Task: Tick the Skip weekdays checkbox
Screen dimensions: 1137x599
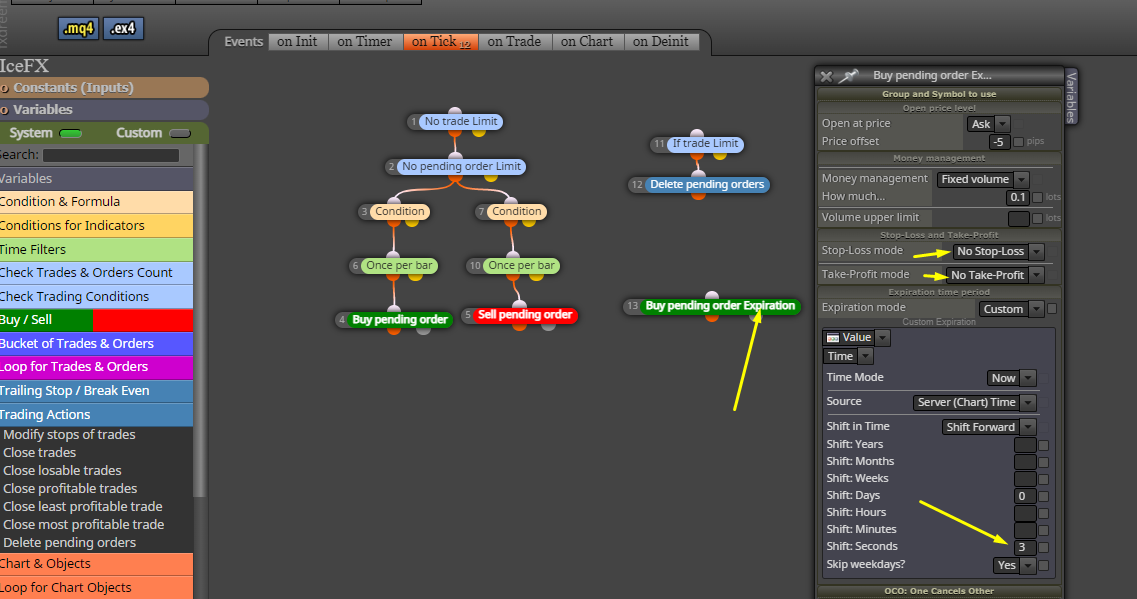Action: pos(1043,566)
